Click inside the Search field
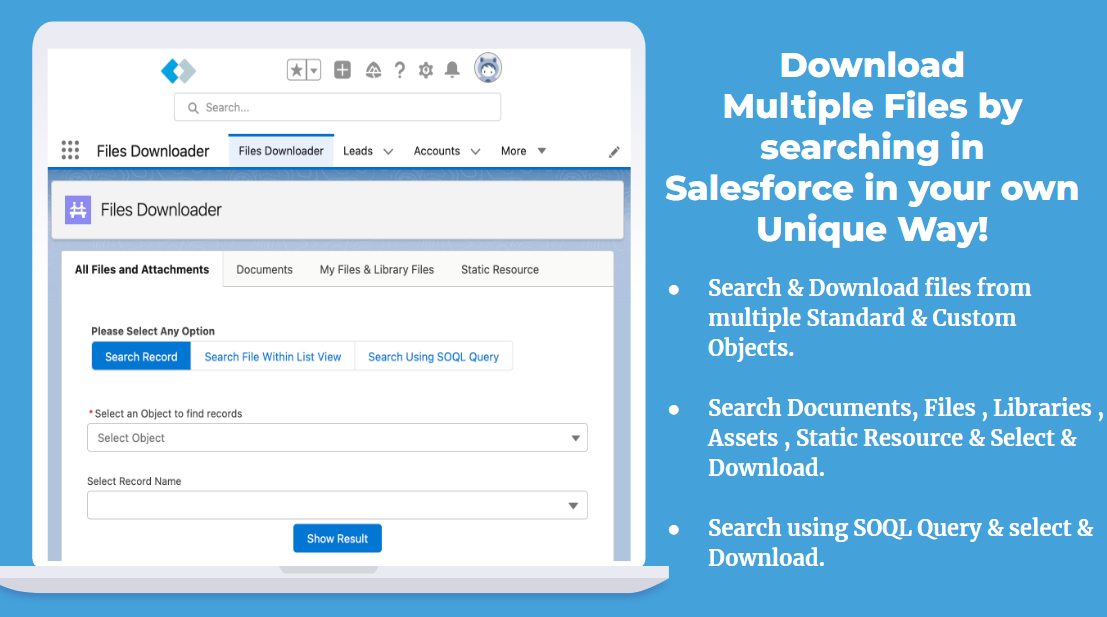This screenshot has height=617, width=1107. point(337,106)
